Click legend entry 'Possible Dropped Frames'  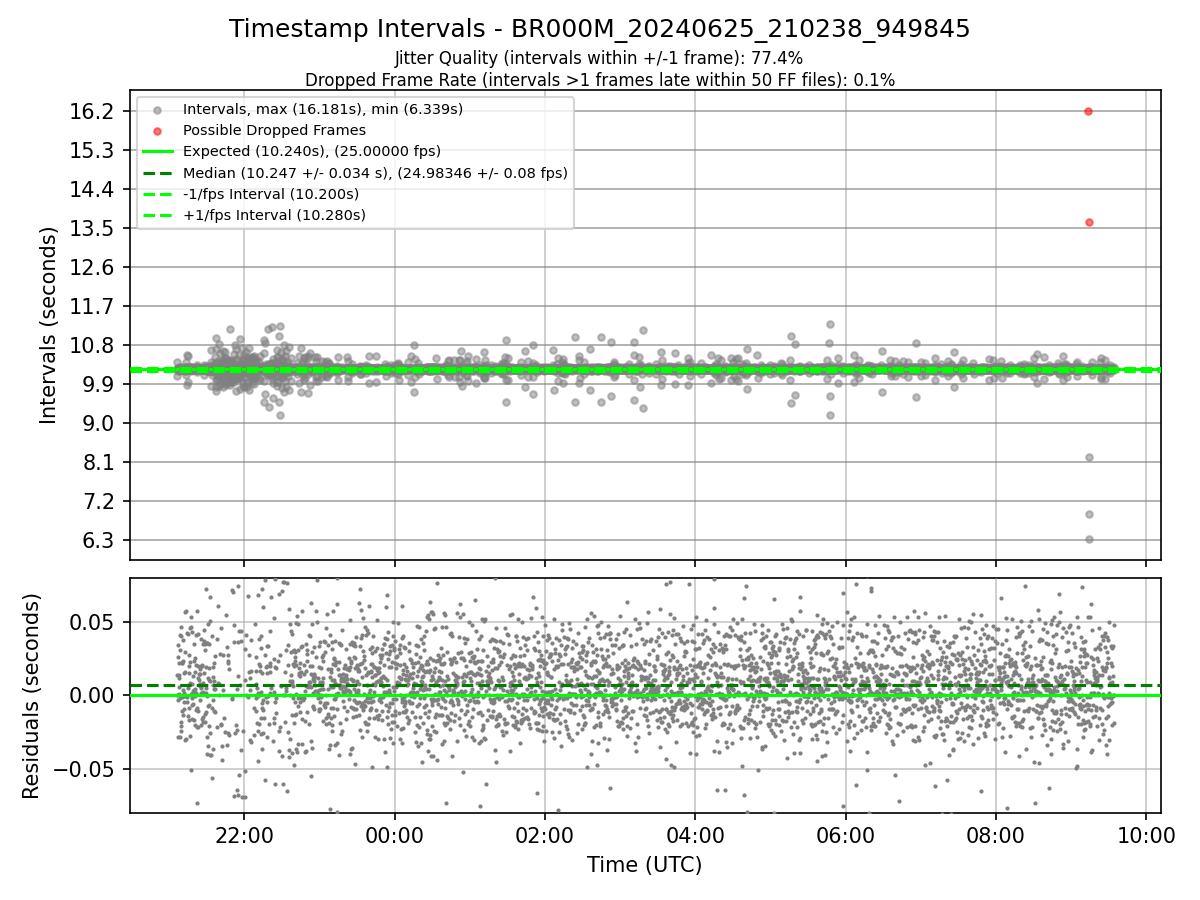coord(274,130)
